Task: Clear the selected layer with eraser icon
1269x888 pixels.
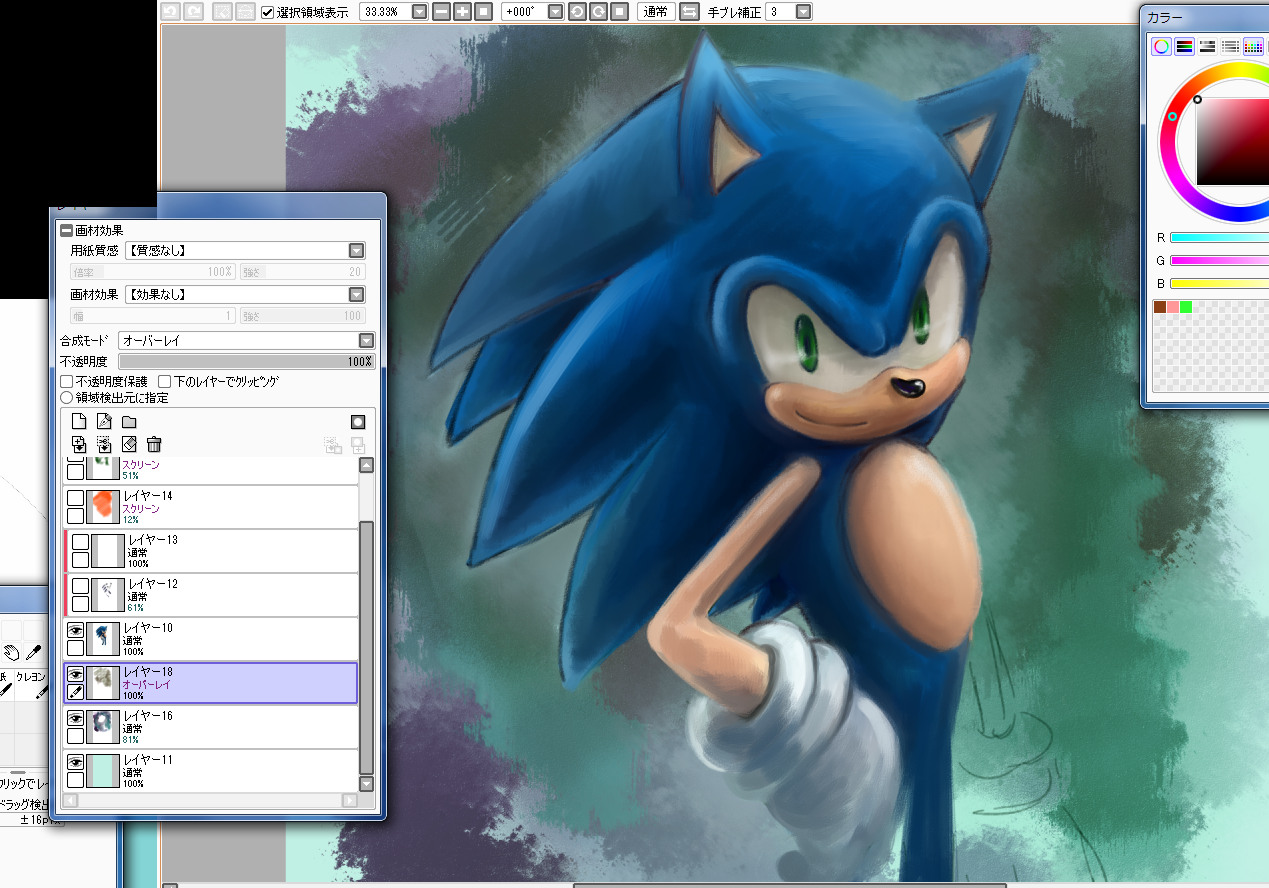Action: [129, 444]
